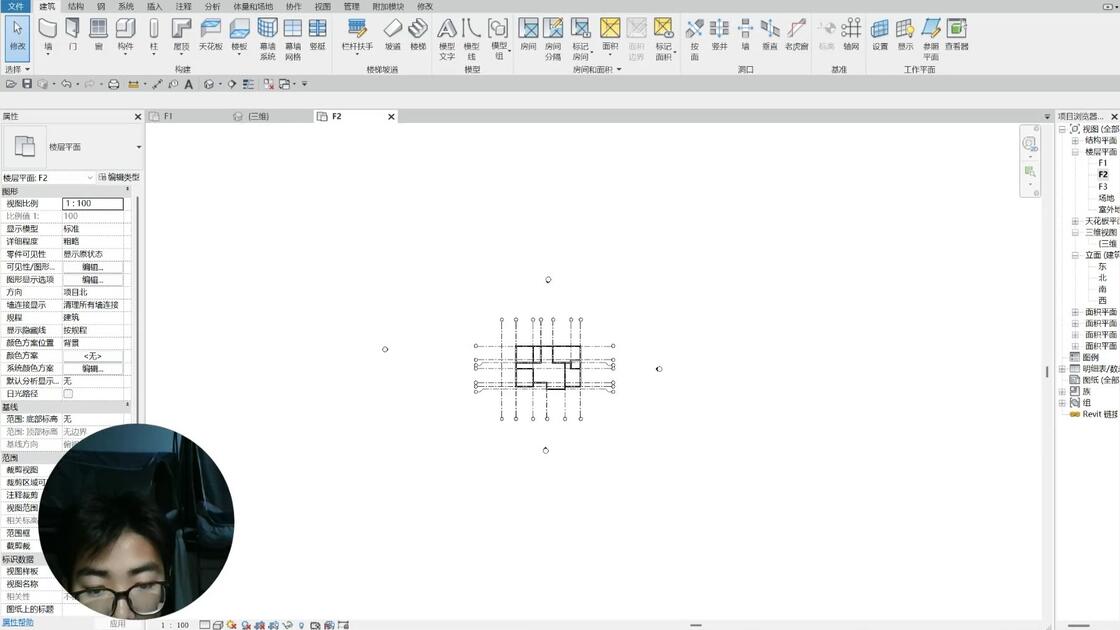1120x630 pixels.
Task: Click 编辑 button for 系统颜色方案
Action: click(93, 369)
